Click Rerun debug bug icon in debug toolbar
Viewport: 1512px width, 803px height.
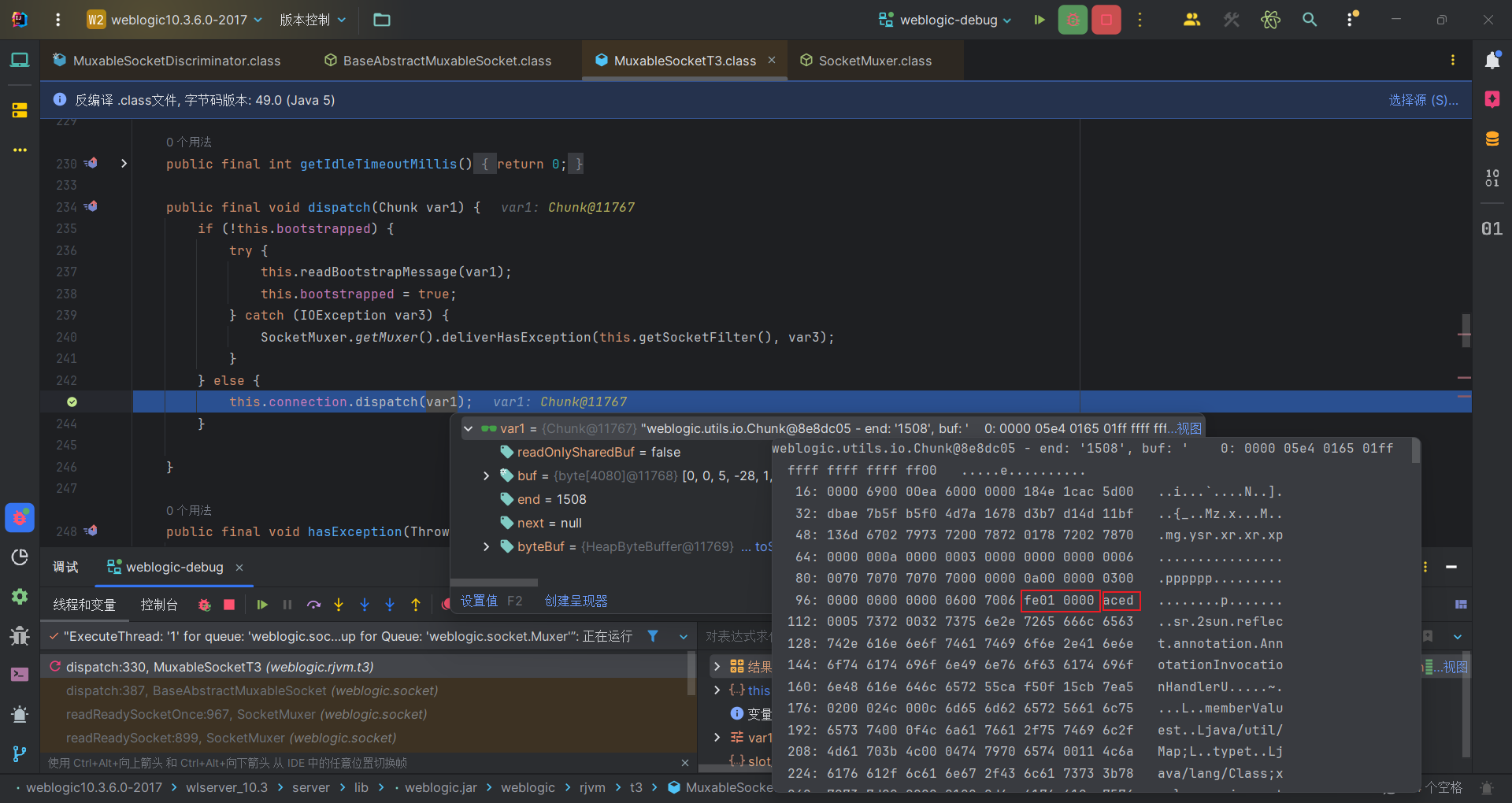(205, 605)
